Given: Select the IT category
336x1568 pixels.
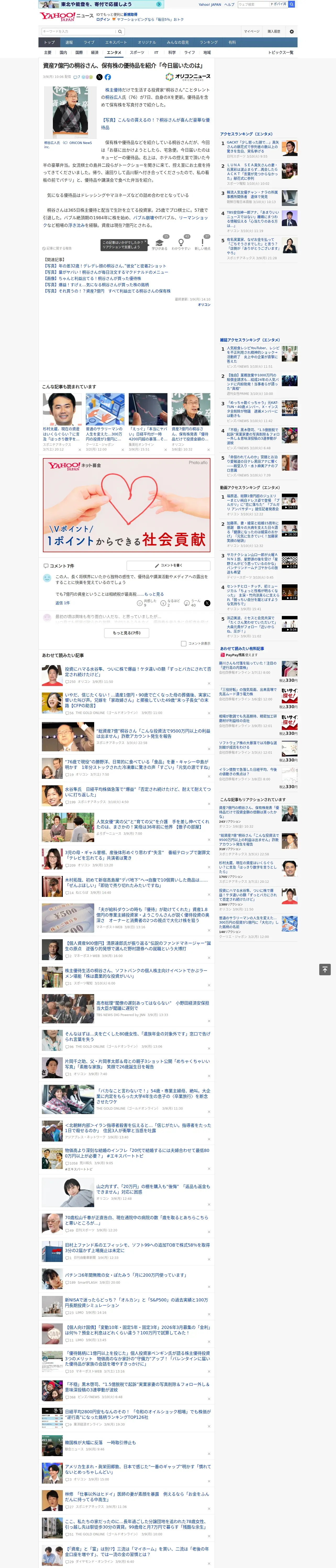Looking at the screenshot, I should point(156,52).
